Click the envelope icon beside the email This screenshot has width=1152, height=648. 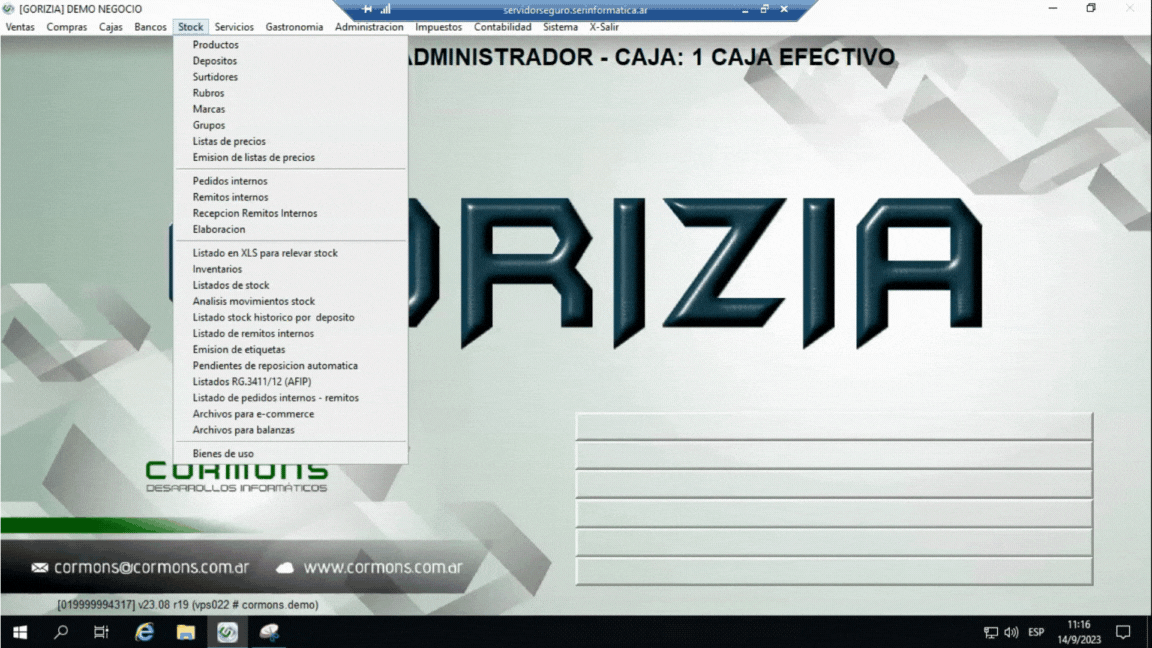40,568
